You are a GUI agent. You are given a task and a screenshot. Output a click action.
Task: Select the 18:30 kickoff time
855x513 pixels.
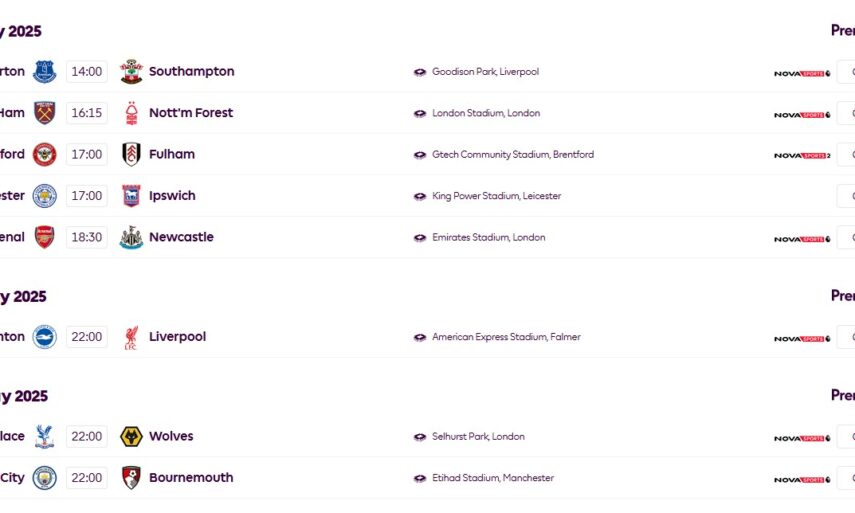coord(87,237)
